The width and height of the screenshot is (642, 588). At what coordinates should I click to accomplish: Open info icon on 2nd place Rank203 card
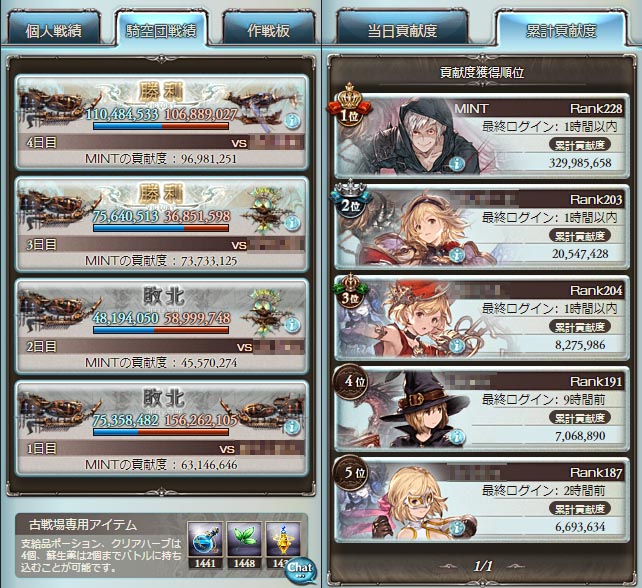pyautogui.click(x=457, y=255)
